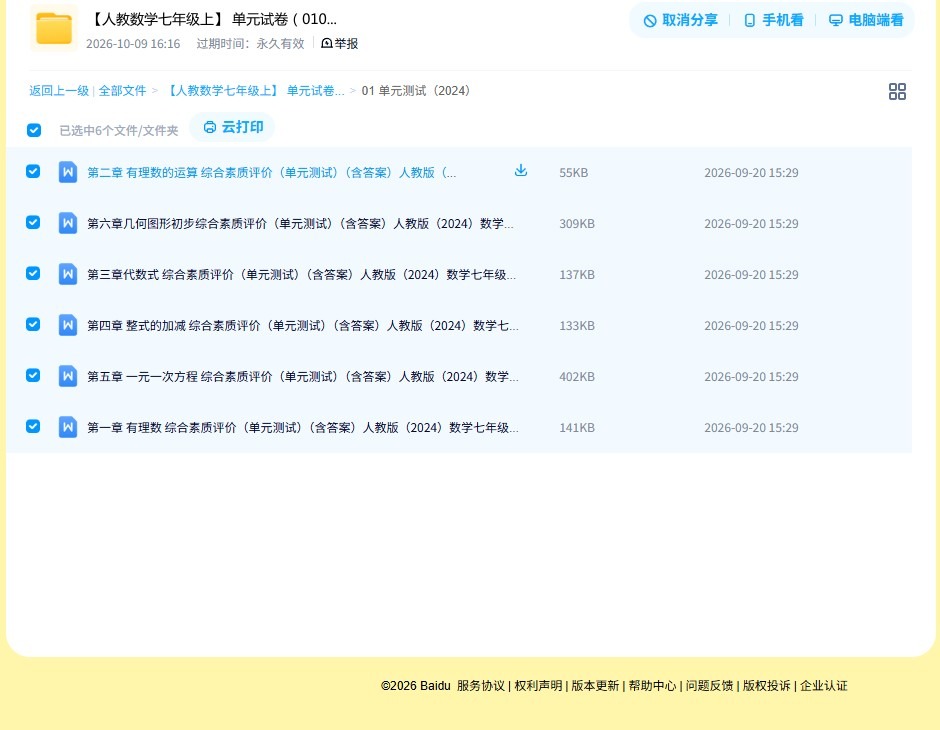Screen dimensions: 940x730
Task: Open the 【人教数学七年级上】单元试卷 breadcrumb
Action: click(x=254, y=91)
